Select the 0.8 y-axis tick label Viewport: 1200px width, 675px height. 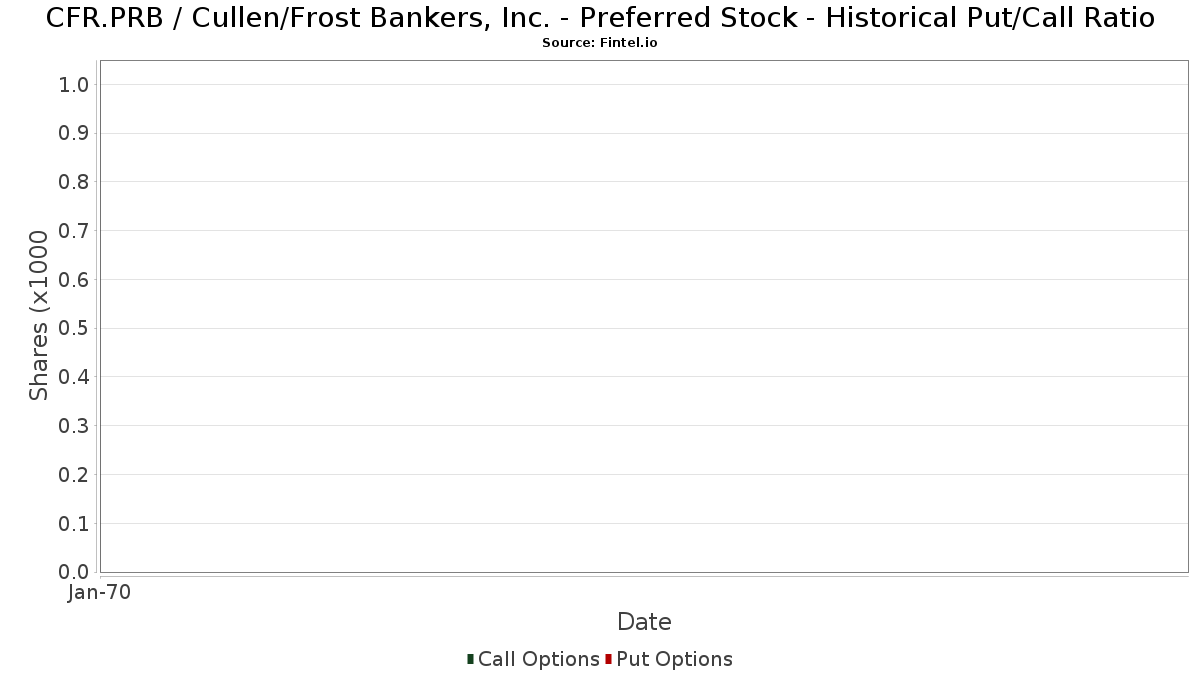tap(75, 182)
